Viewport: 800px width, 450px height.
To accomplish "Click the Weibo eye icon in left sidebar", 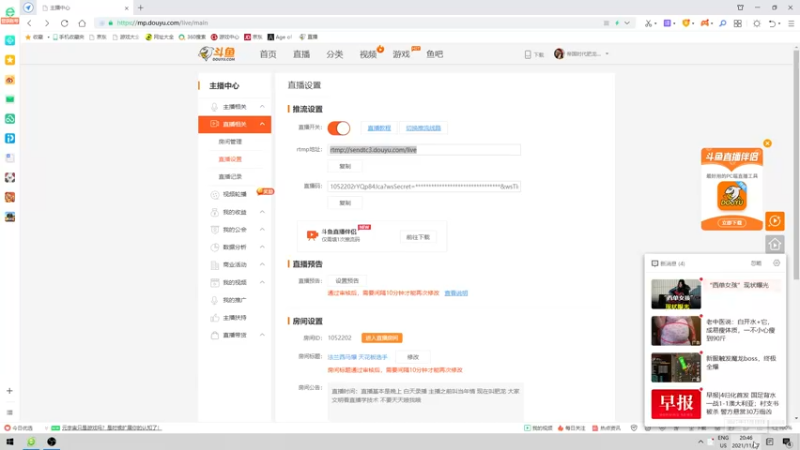I will pyautogui.click(x=10, y=80).
